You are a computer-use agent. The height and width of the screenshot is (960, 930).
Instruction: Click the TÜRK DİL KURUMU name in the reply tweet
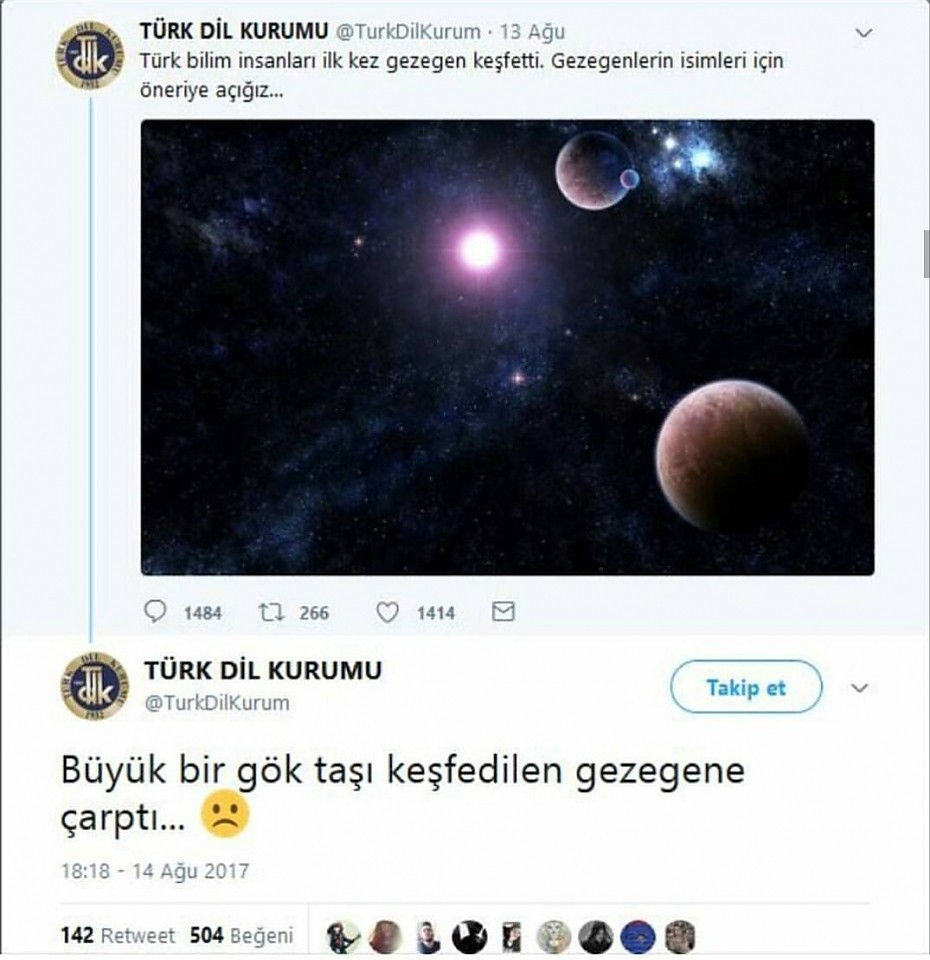tap(263, 670)
